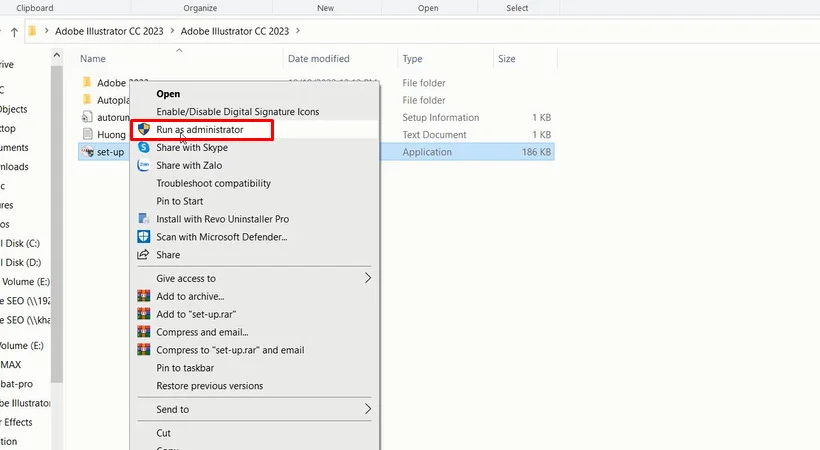Select Enable/Disable Digital Signature Icons
Image resolution: width=820 pixels, height=450 pixels.
[x=237, y=111]
